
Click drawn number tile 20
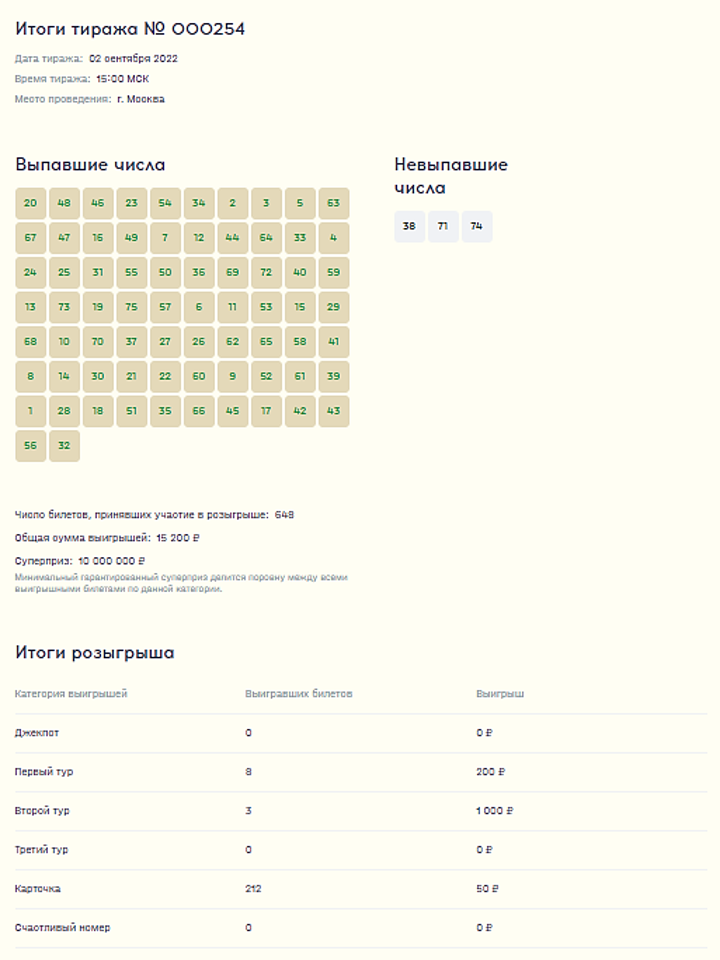point(31,203)
